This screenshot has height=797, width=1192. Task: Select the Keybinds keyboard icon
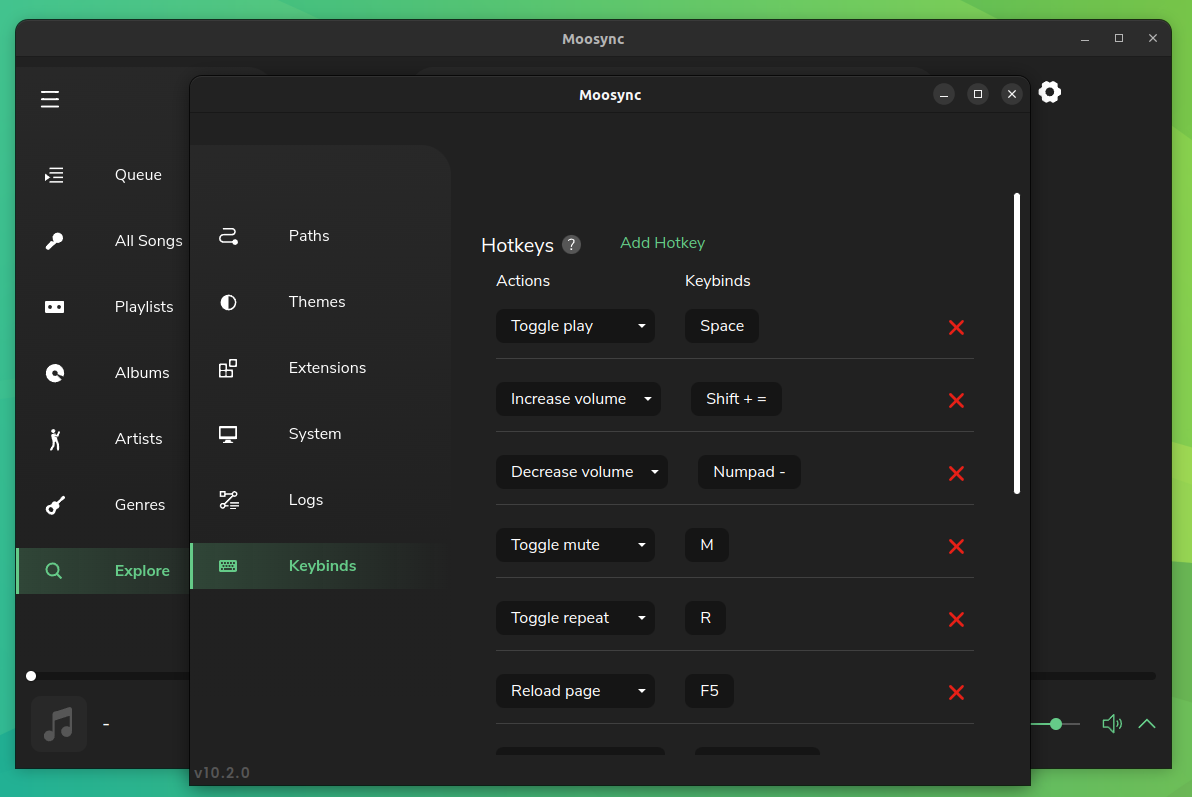tap(228, 565)
